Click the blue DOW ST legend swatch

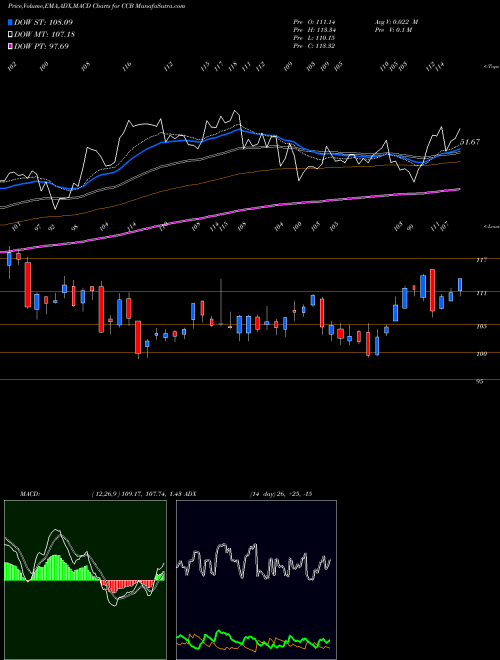coord(10,22)
